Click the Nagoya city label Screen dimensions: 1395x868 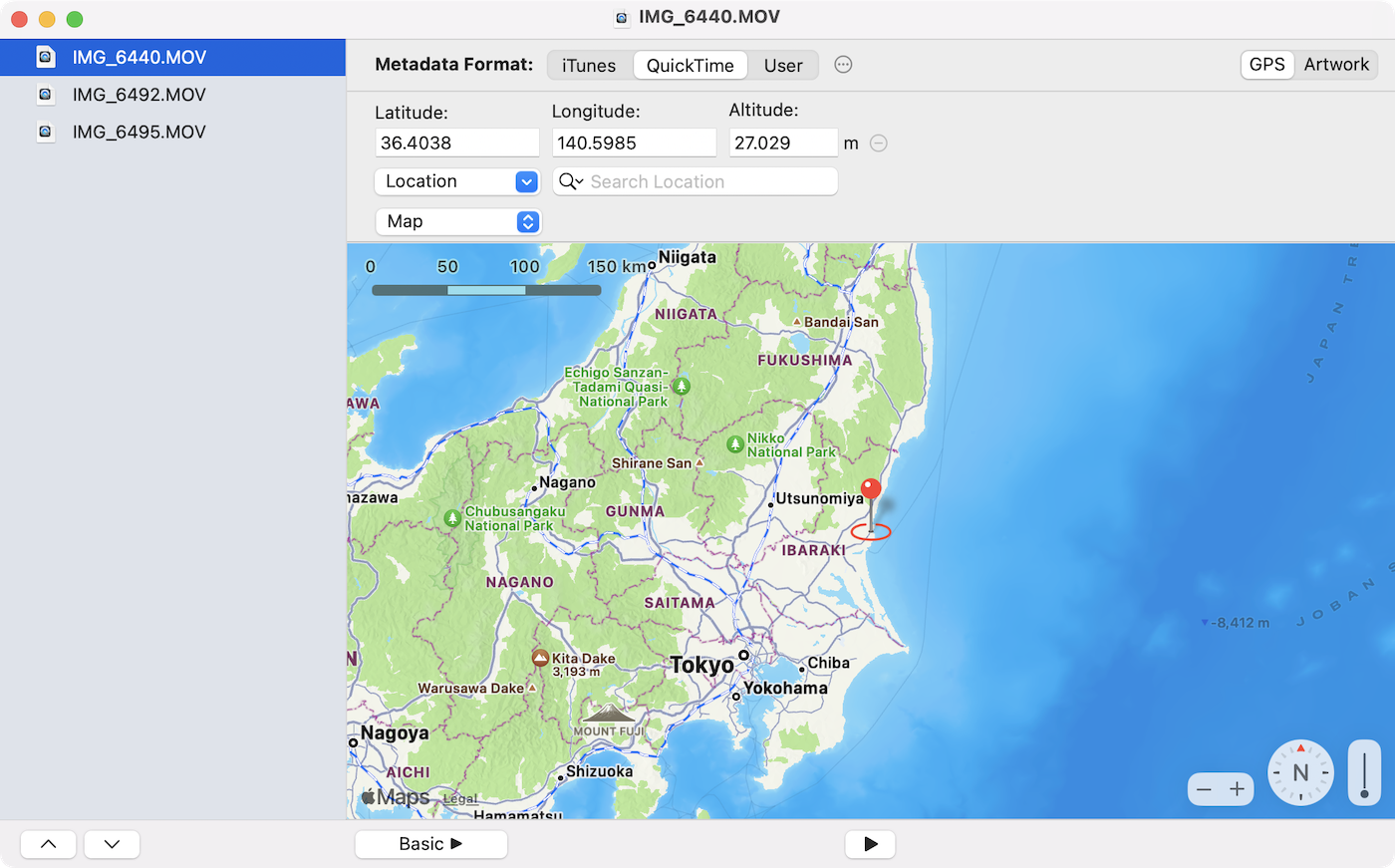point(395,733)
